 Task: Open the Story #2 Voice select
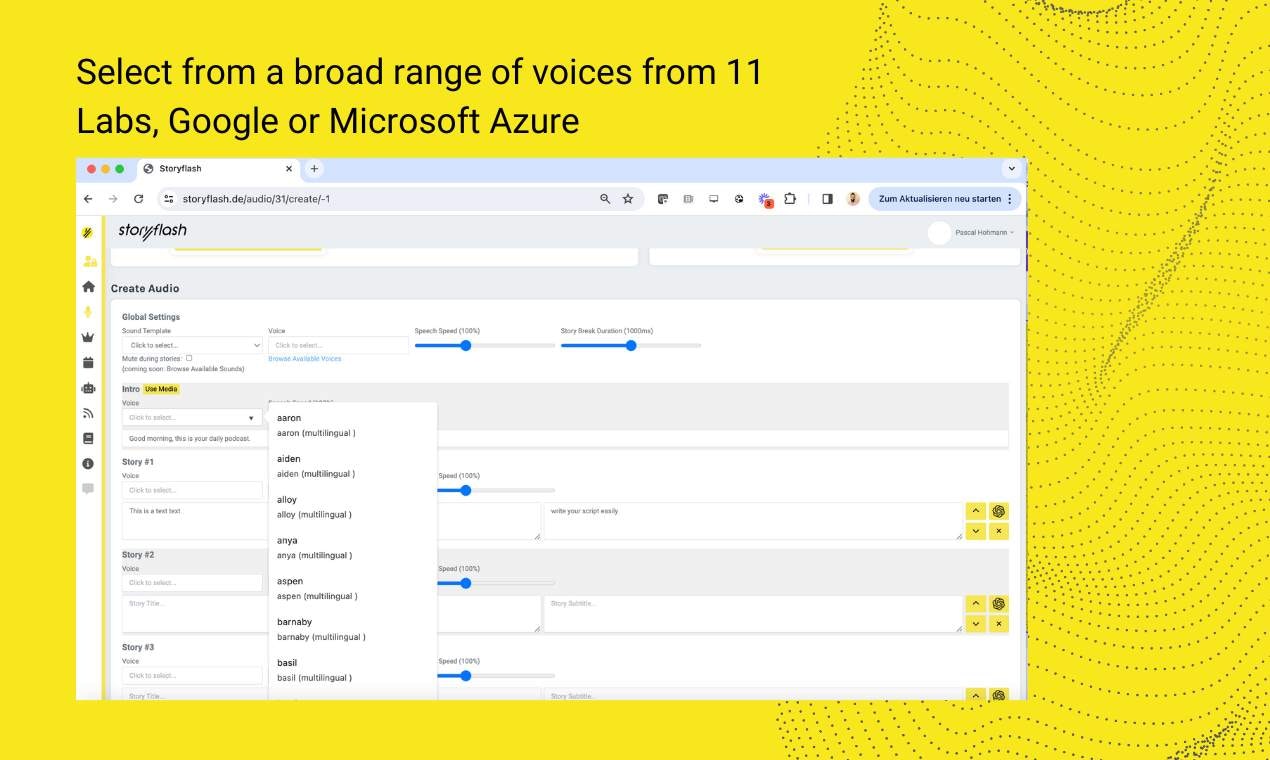pos(192,582)
